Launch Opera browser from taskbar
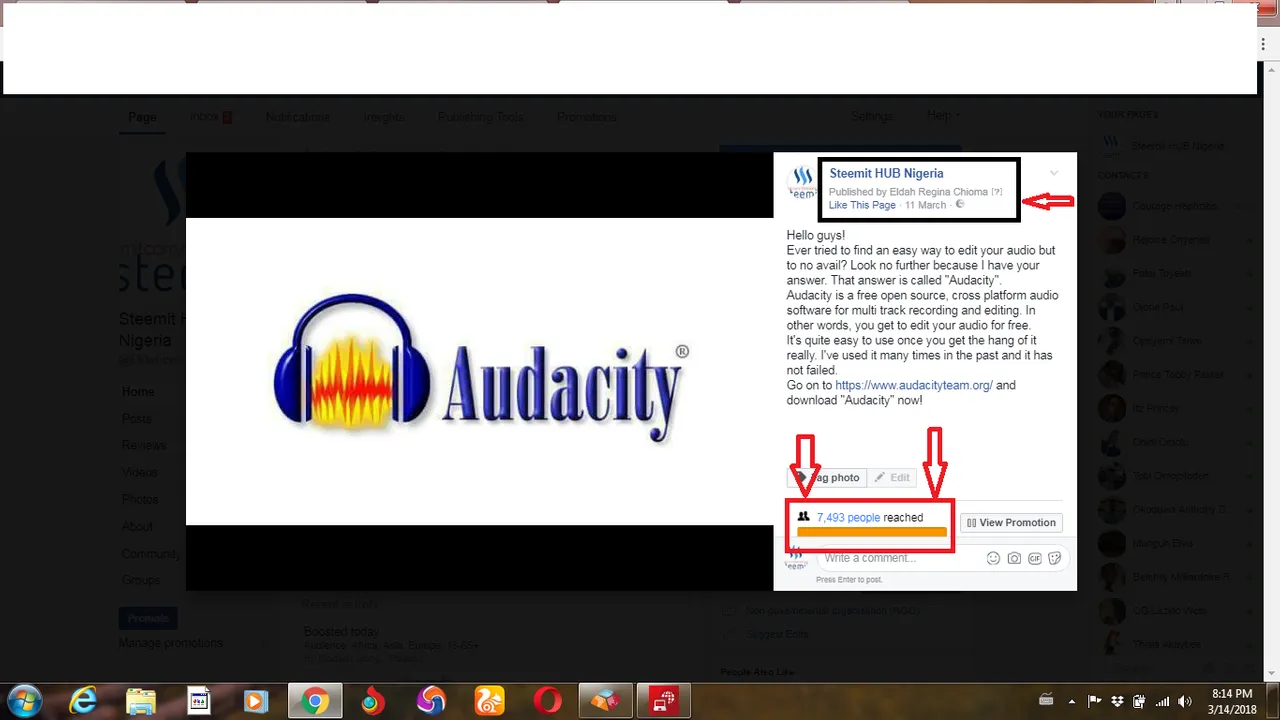The image size is (1280, 720). pyautogui.click(x=548, y=701)
